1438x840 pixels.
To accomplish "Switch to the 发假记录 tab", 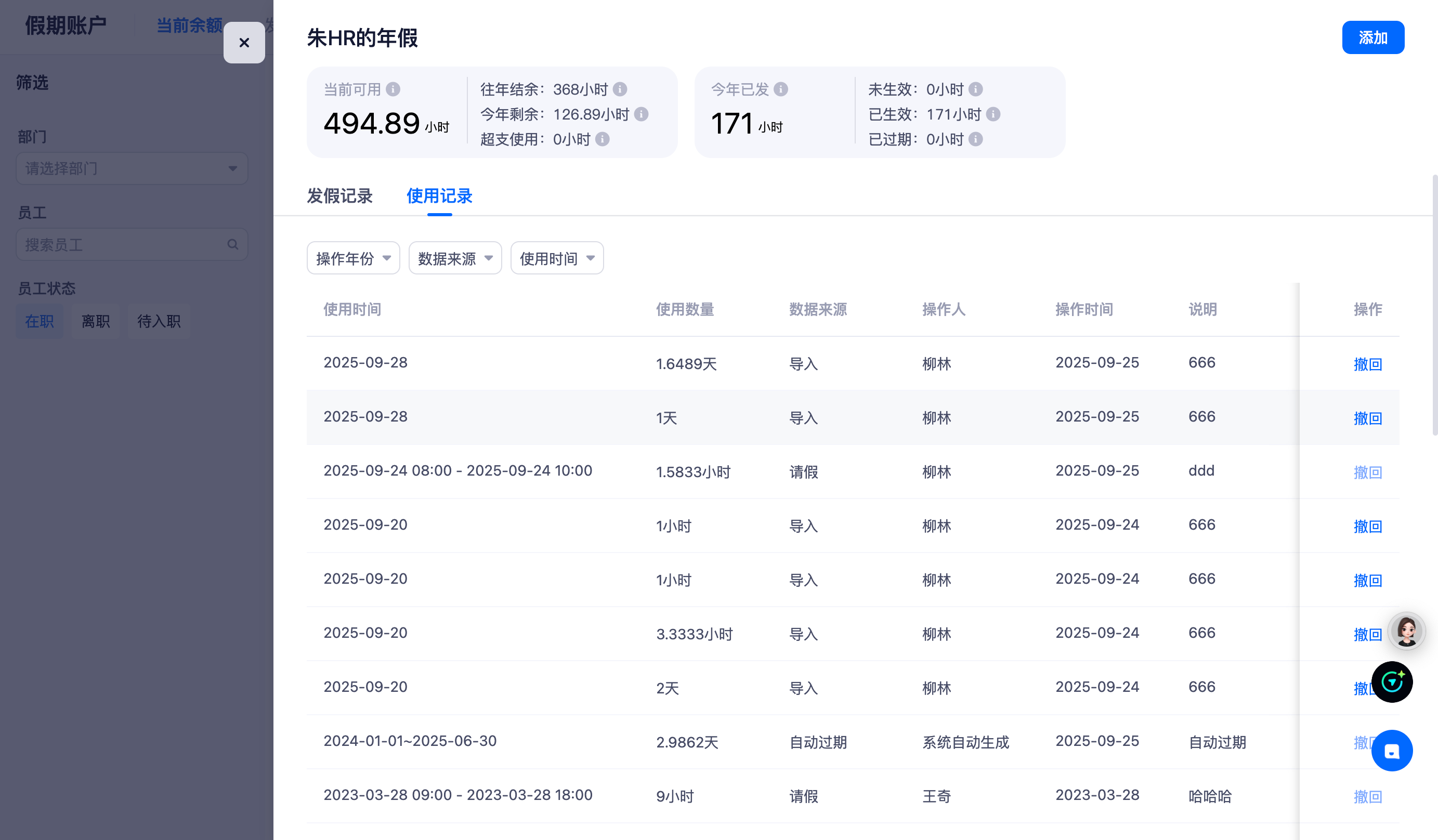I will point(339,196).
